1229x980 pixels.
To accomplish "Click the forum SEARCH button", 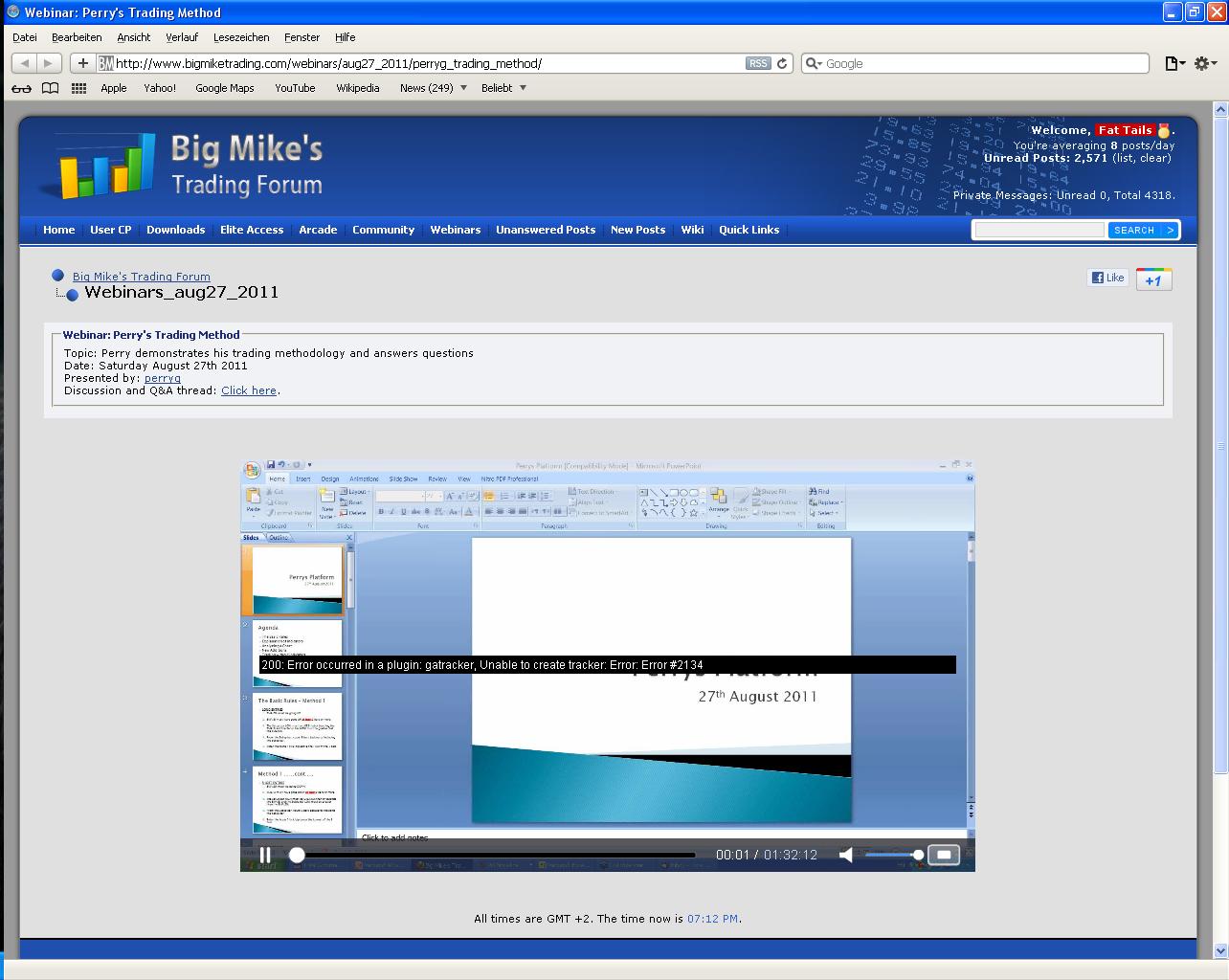I will [1142, 230].
